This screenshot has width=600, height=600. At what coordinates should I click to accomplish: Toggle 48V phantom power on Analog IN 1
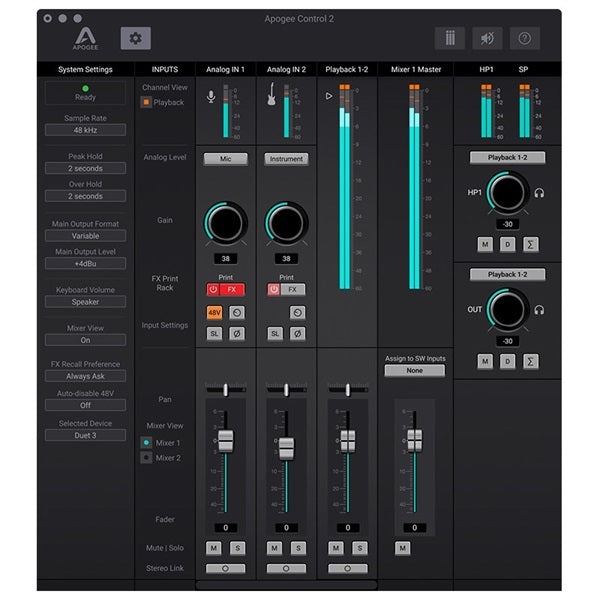[x=215, y=312]
